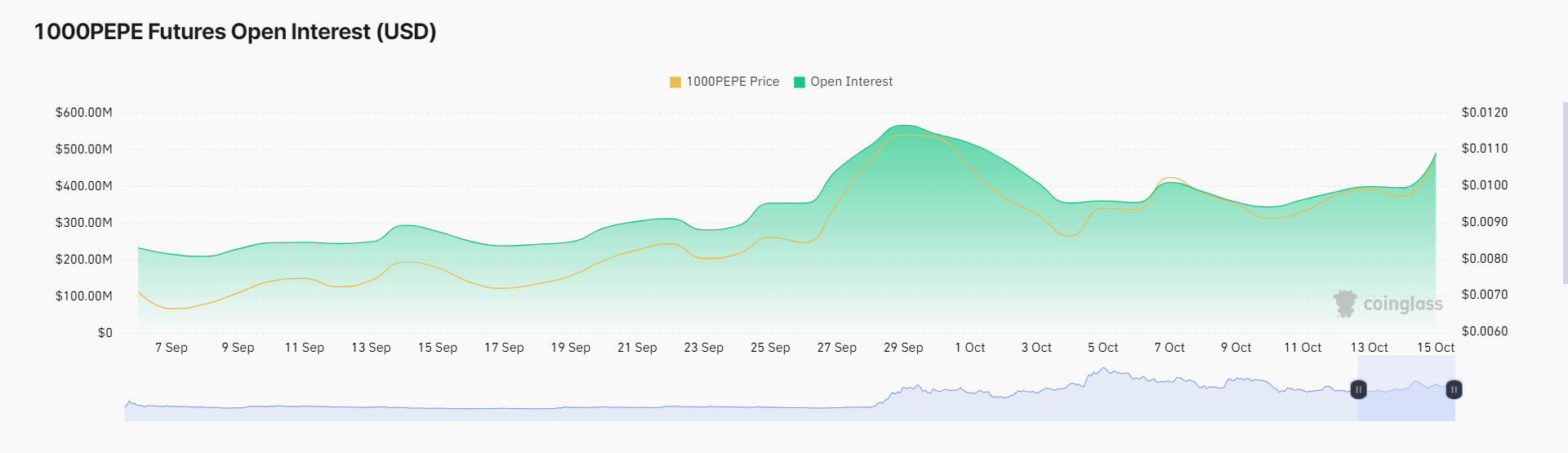
Task: Click the vertical scrollbar at the right edge
Action: pyautogui.click(x=1565, y=193)
